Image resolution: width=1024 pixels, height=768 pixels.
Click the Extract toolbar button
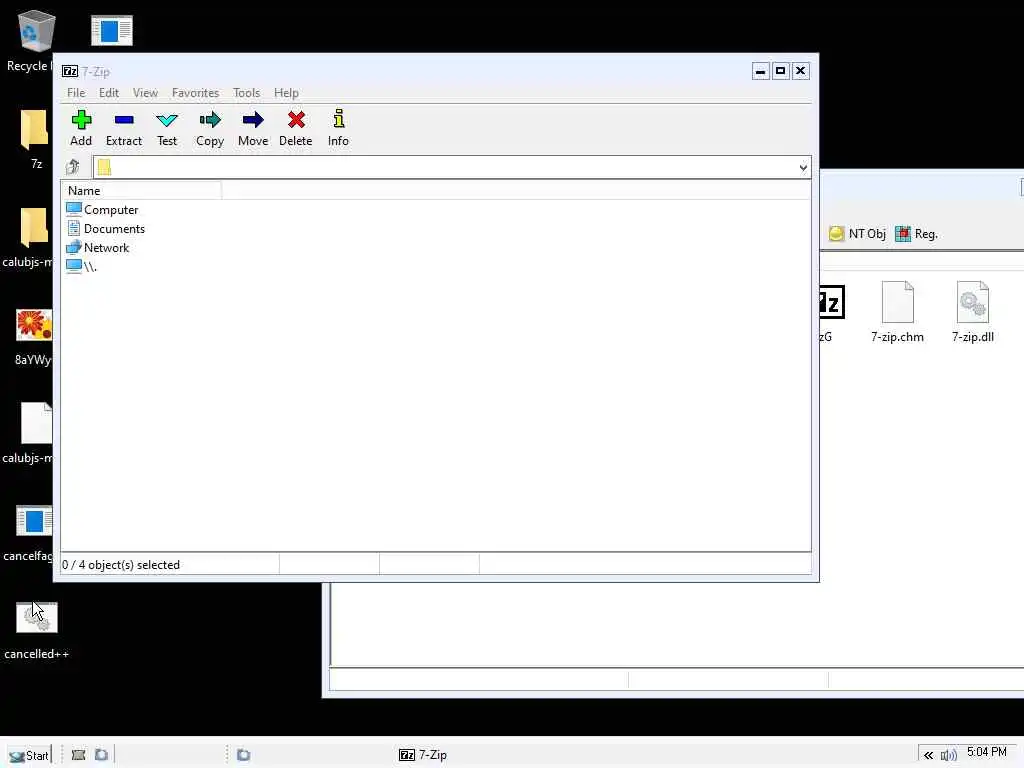click(x=123, y=128)
